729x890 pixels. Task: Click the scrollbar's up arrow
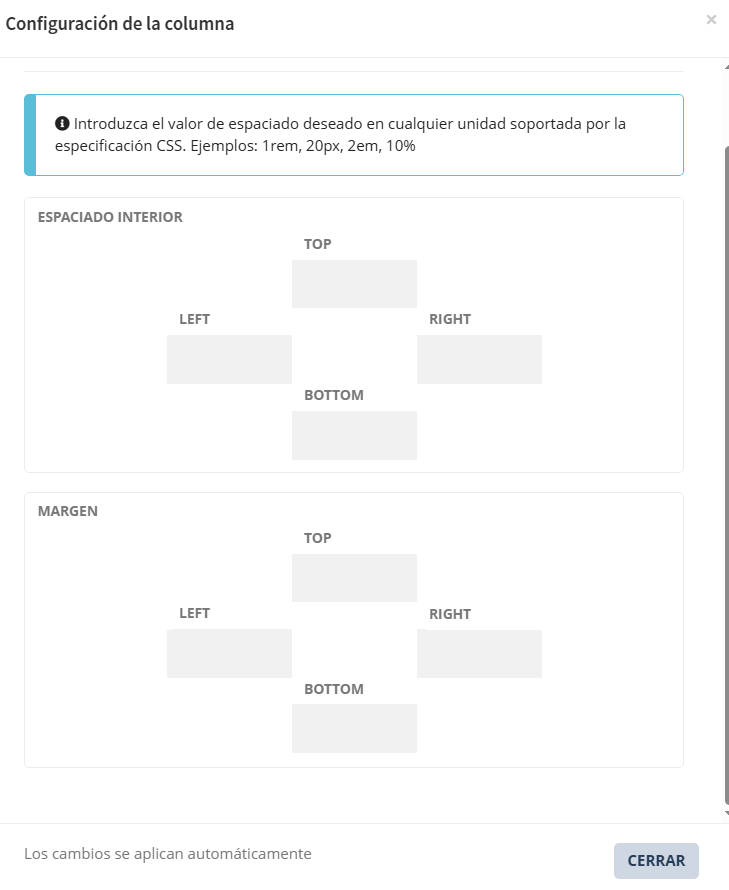[726, 66]
